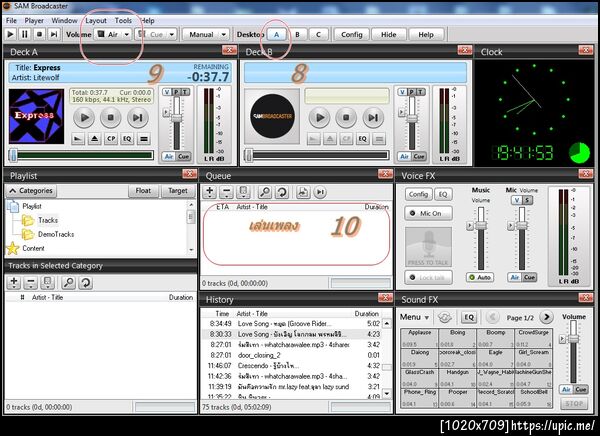Trigger the Applause sound effect pad

pos(419,338)
